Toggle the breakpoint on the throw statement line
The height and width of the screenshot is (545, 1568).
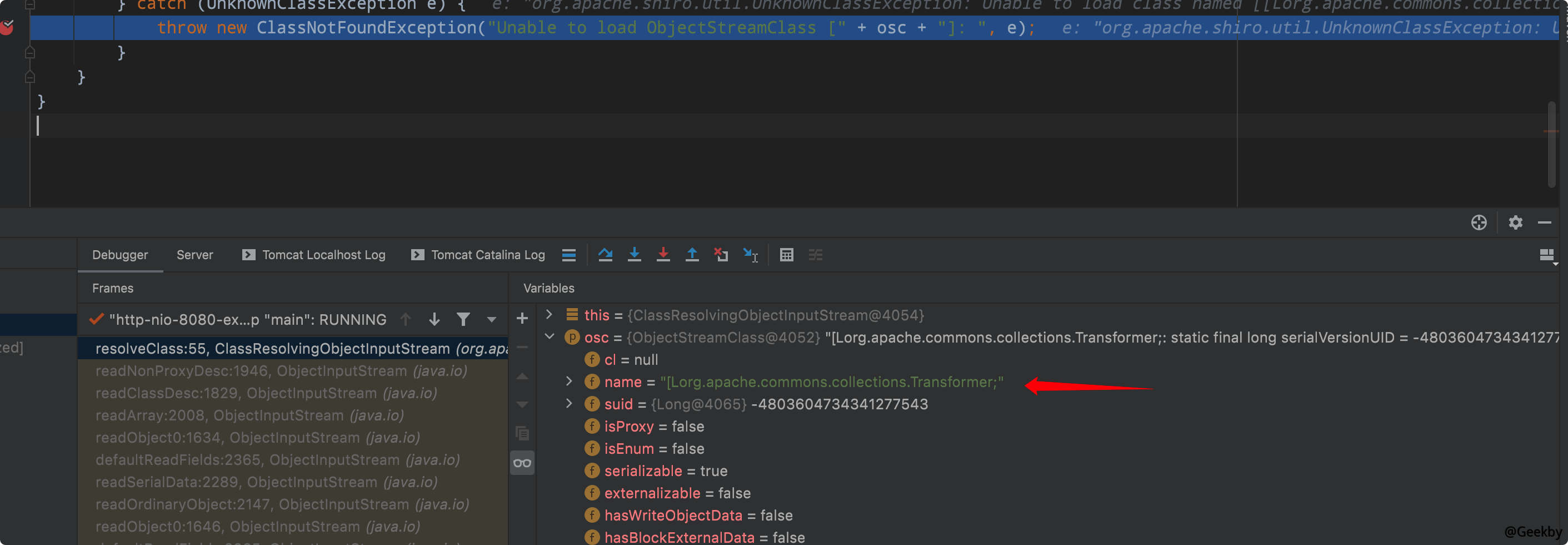click(8, 27)
